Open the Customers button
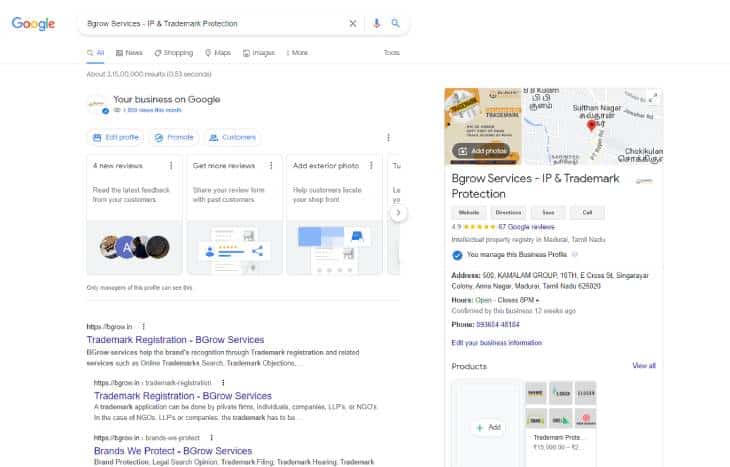The width and height of the screenshot is (730, 467). click(x=232, y=137)
